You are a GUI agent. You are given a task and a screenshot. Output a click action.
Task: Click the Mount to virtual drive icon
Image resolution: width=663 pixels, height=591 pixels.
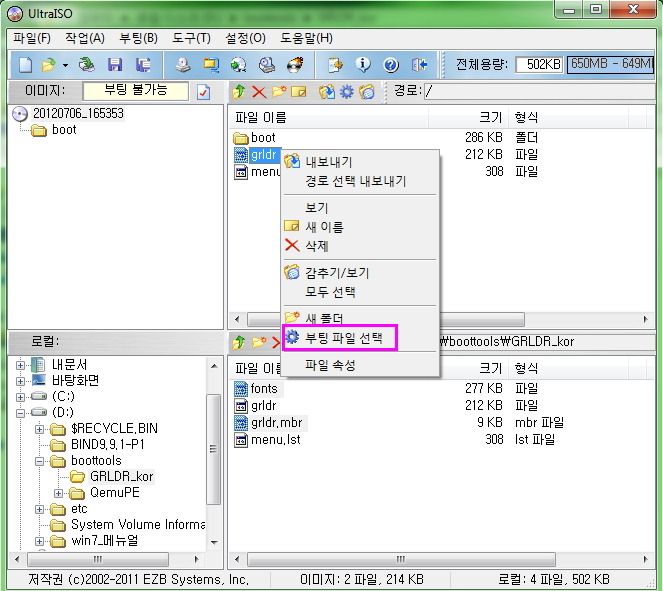coord(266,65)
